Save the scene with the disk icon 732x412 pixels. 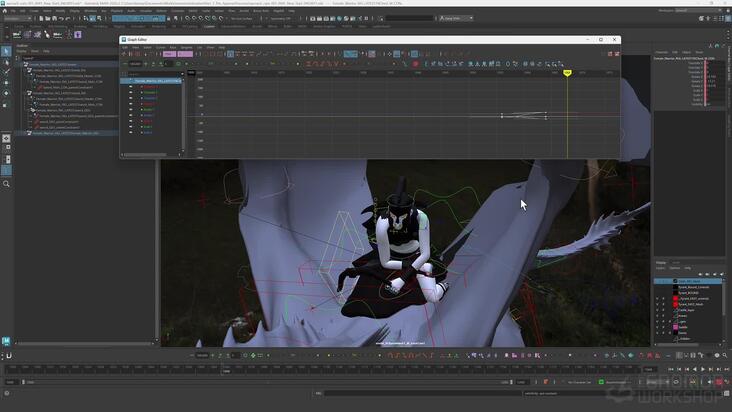tap(54, 18)
